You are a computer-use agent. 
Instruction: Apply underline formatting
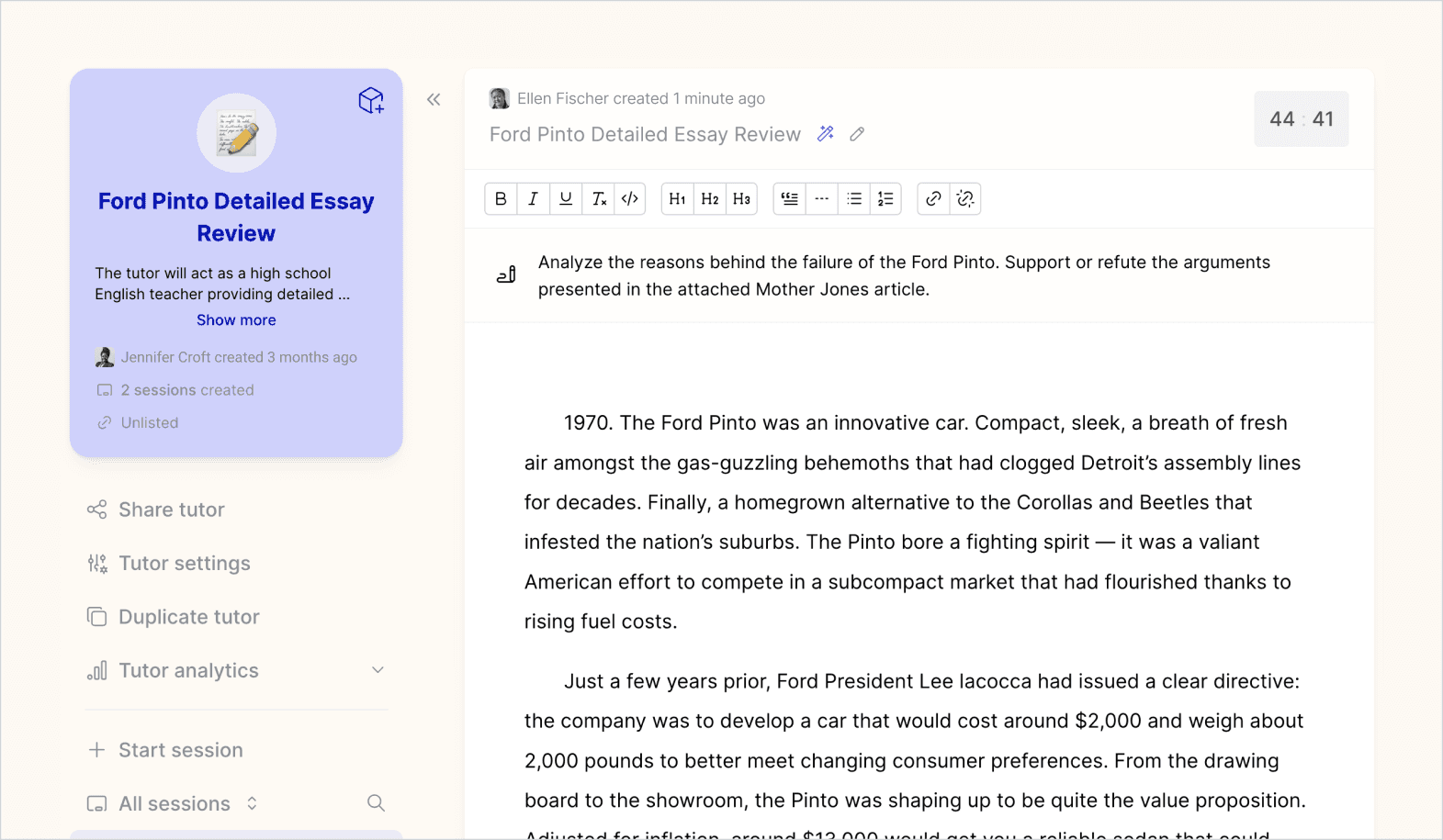point(566,198)
